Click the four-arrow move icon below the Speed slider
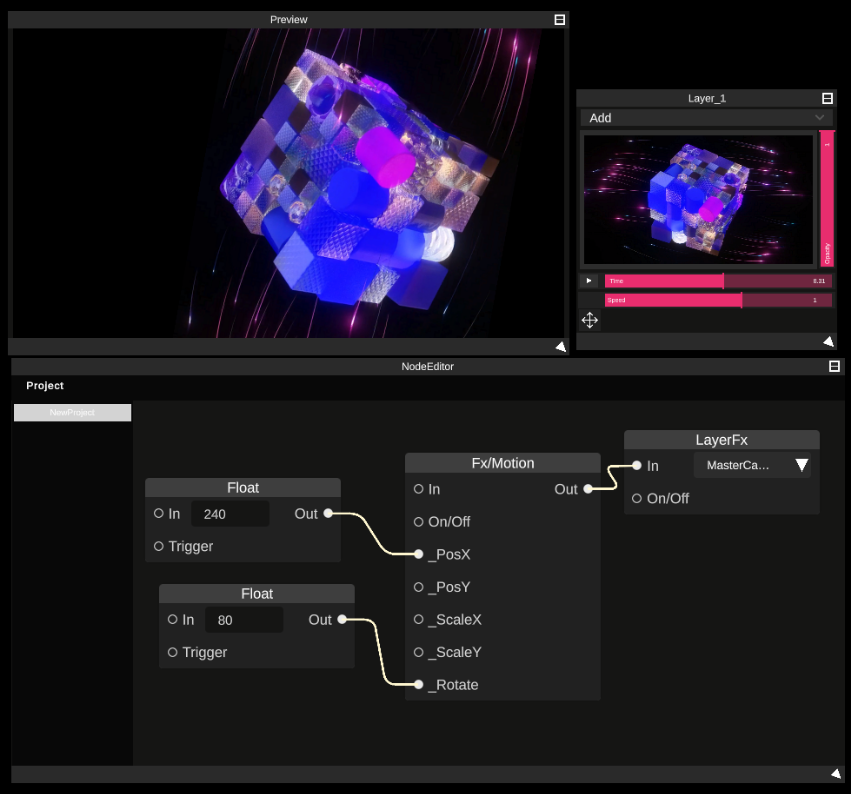The image size is (851, 794). click(x=589, y=321)
